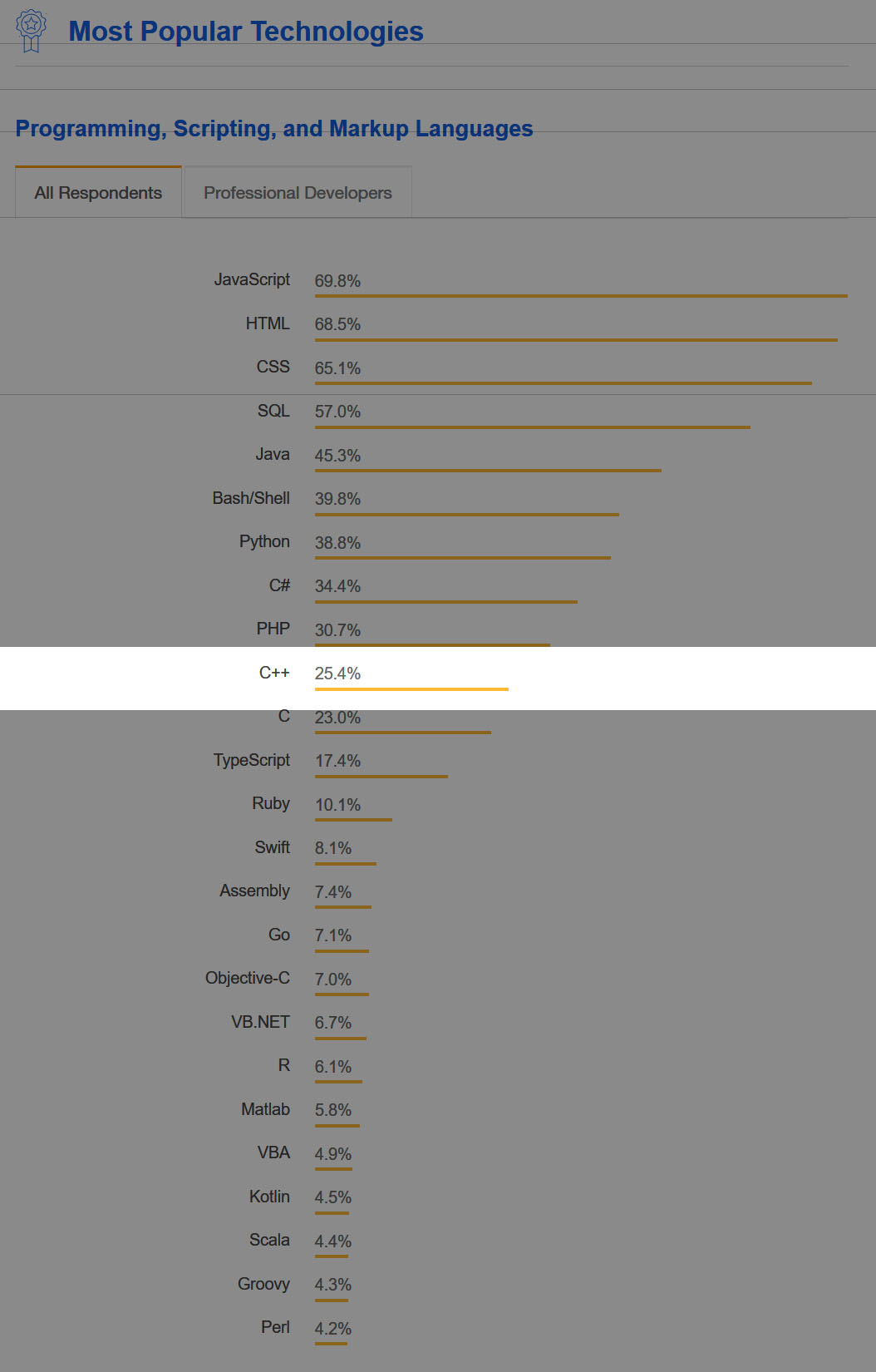
Task: Switch to the All Respondents tab
Action: point(98,193)
